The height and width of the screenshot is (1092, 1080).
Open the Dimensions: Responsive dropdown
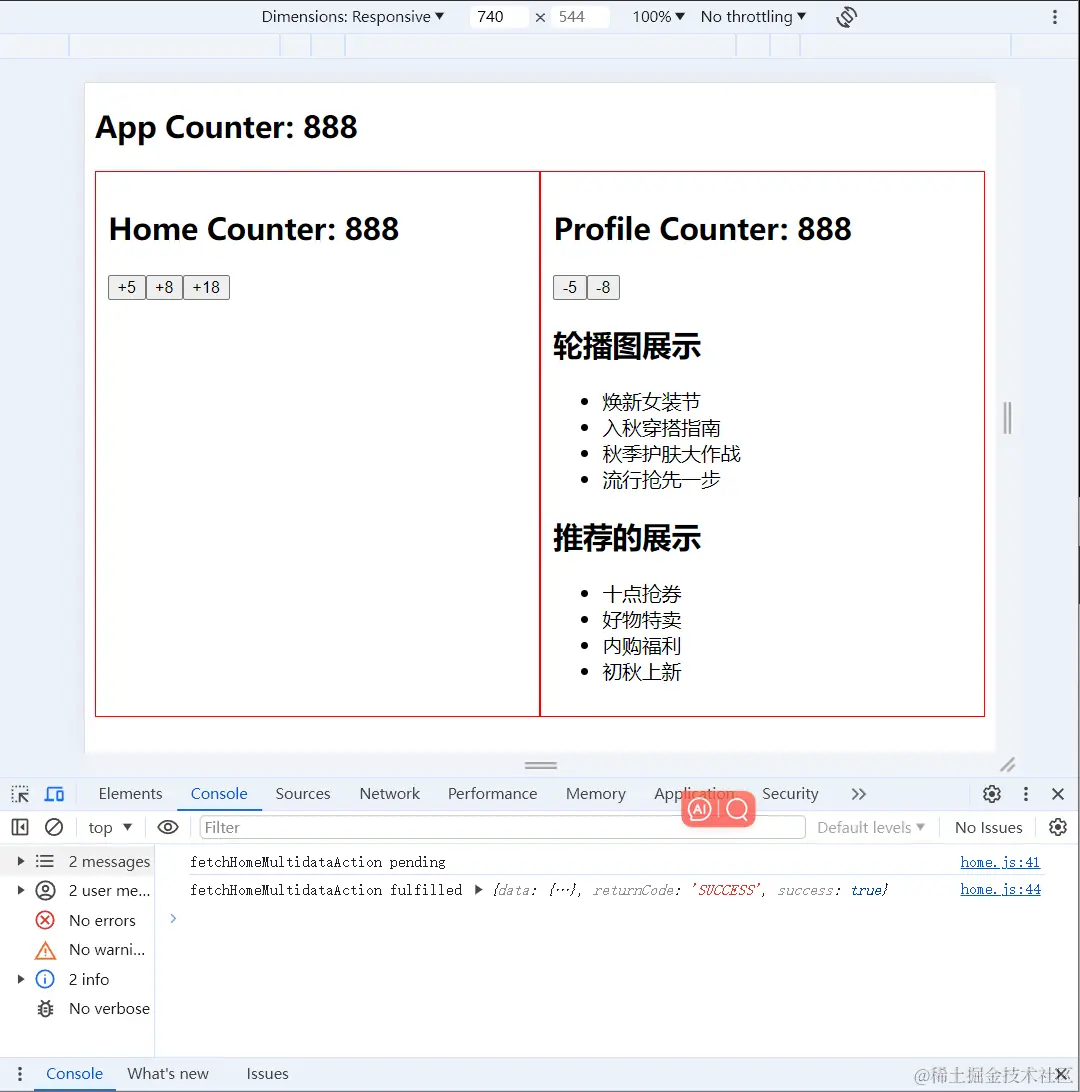(352, 17)
